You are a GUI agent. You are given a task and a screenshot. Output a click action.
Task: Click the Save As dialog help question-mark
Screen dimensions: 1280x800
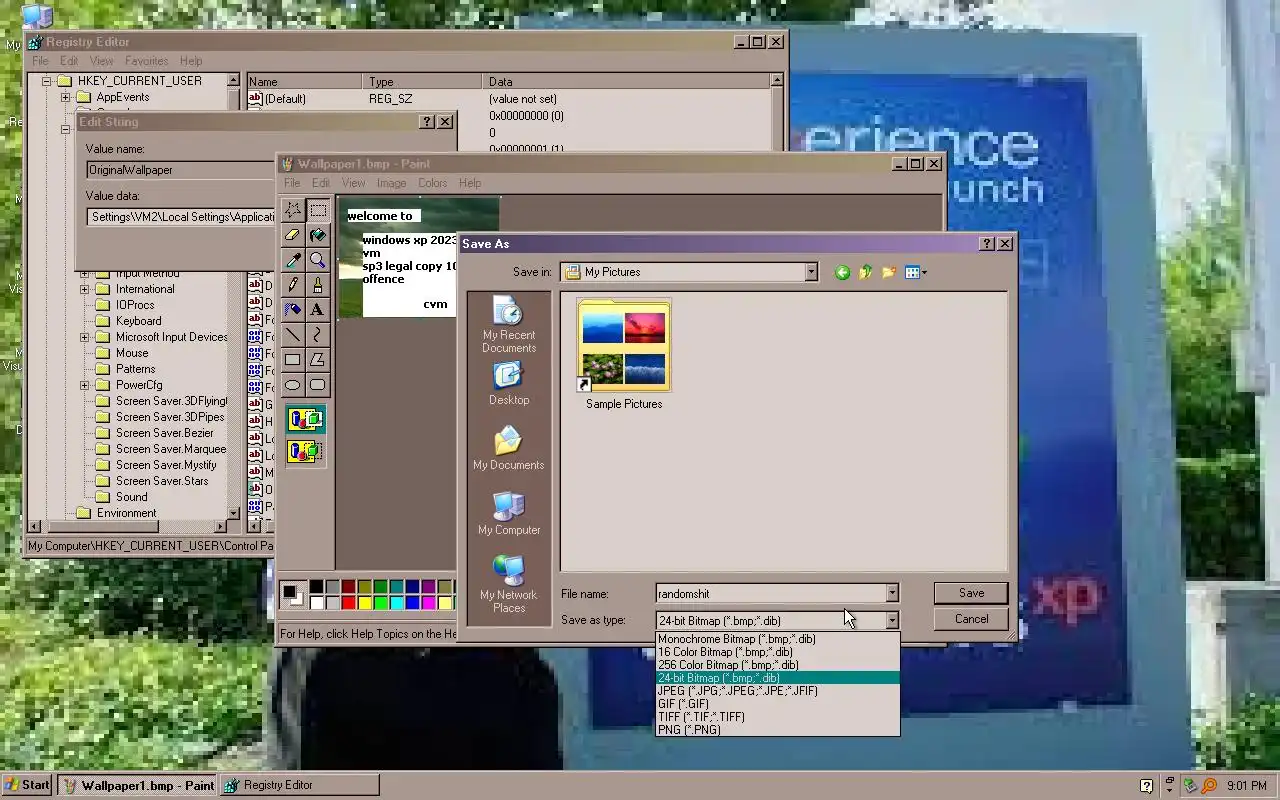(987, 244)
